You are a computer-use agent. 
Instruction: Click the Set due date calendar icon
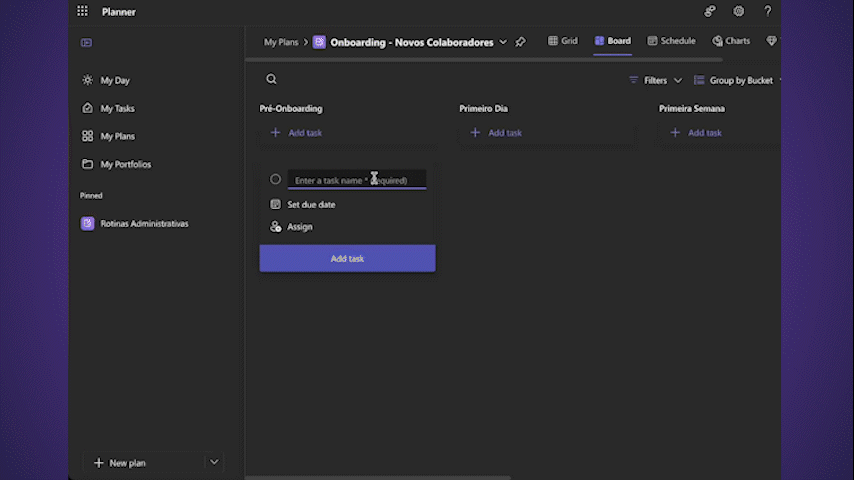(x=276, y=205)
